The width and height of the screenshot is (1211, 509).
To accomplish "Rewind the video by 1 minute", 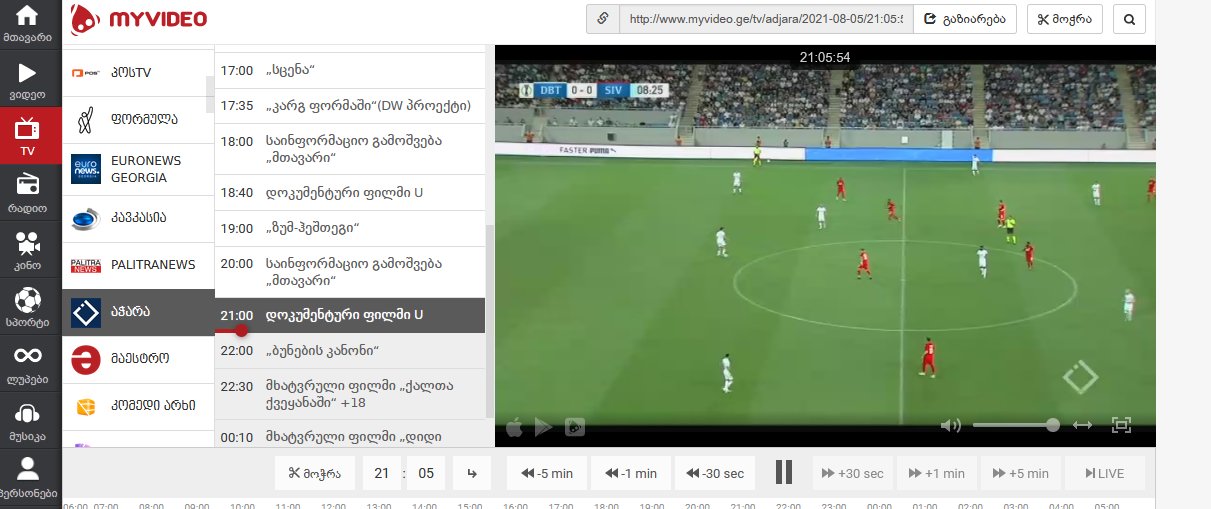I will (631, 474).
